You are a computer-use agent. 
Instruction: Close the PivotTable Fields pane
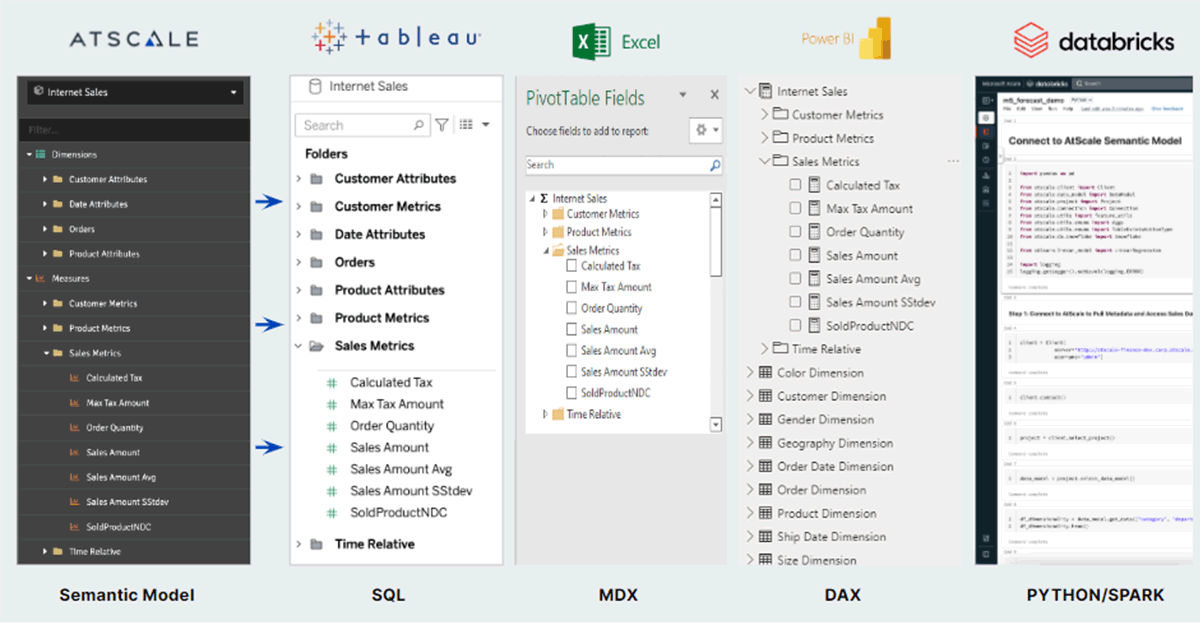714,95
